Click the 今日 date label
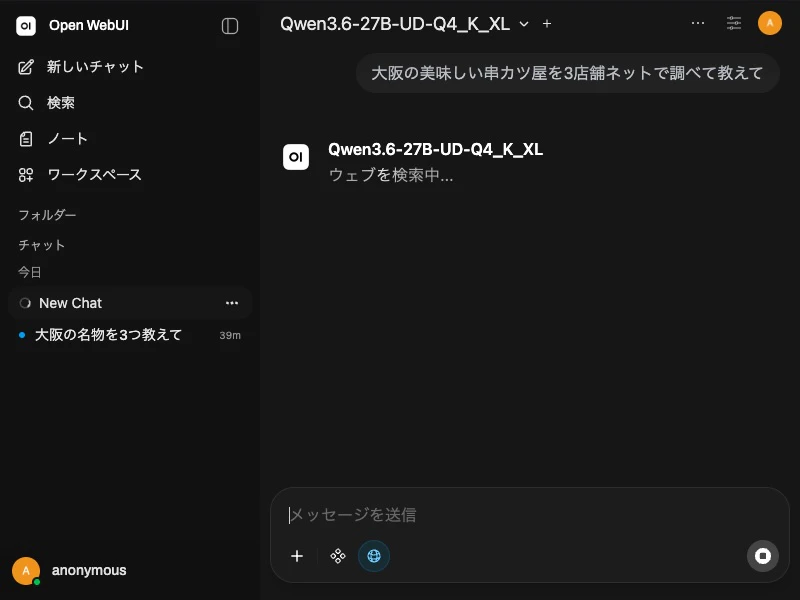Screen dimensions: 800x600 click(x=30, y=272)
